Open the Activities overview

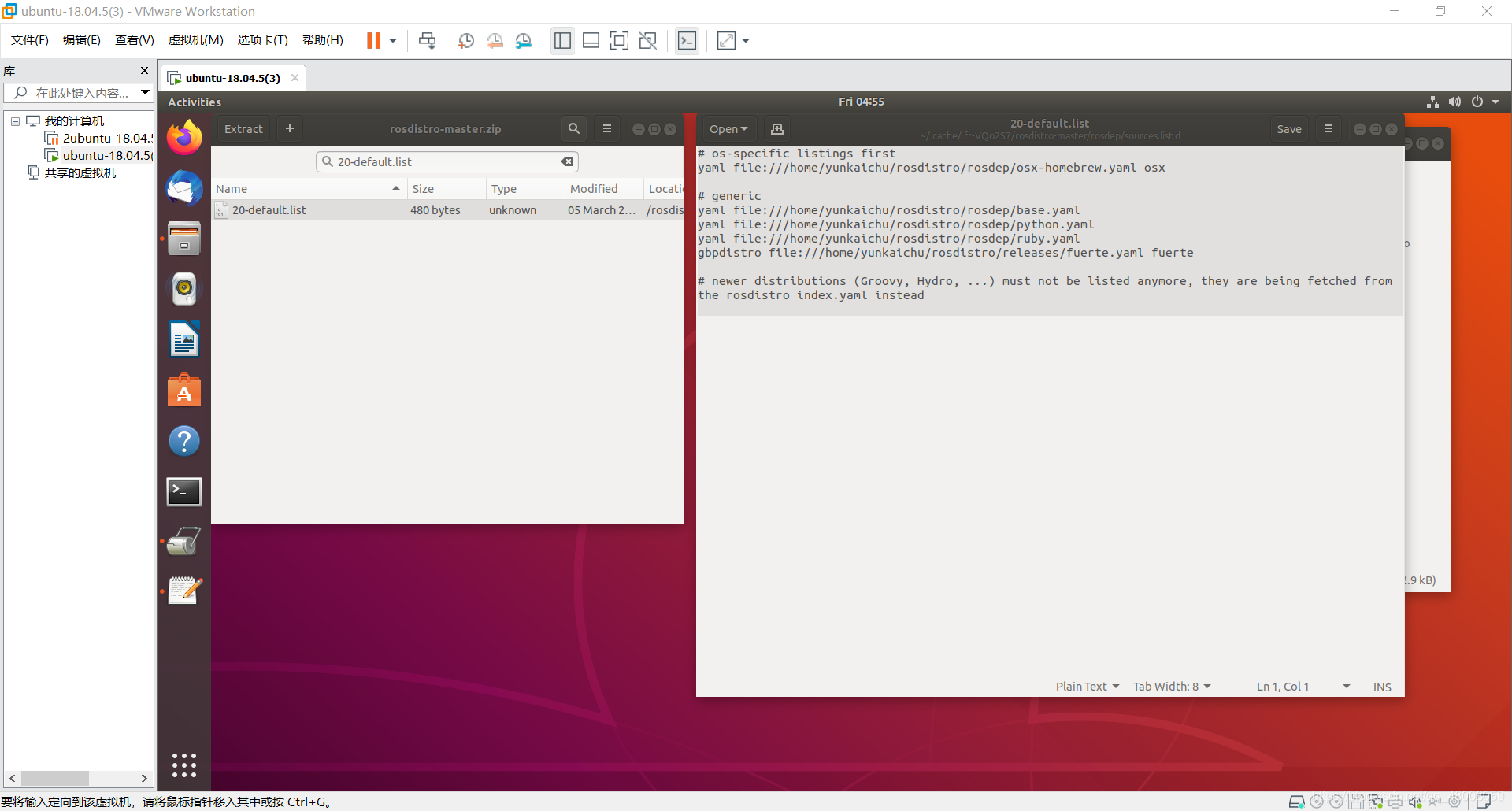(x=195, y=102)
